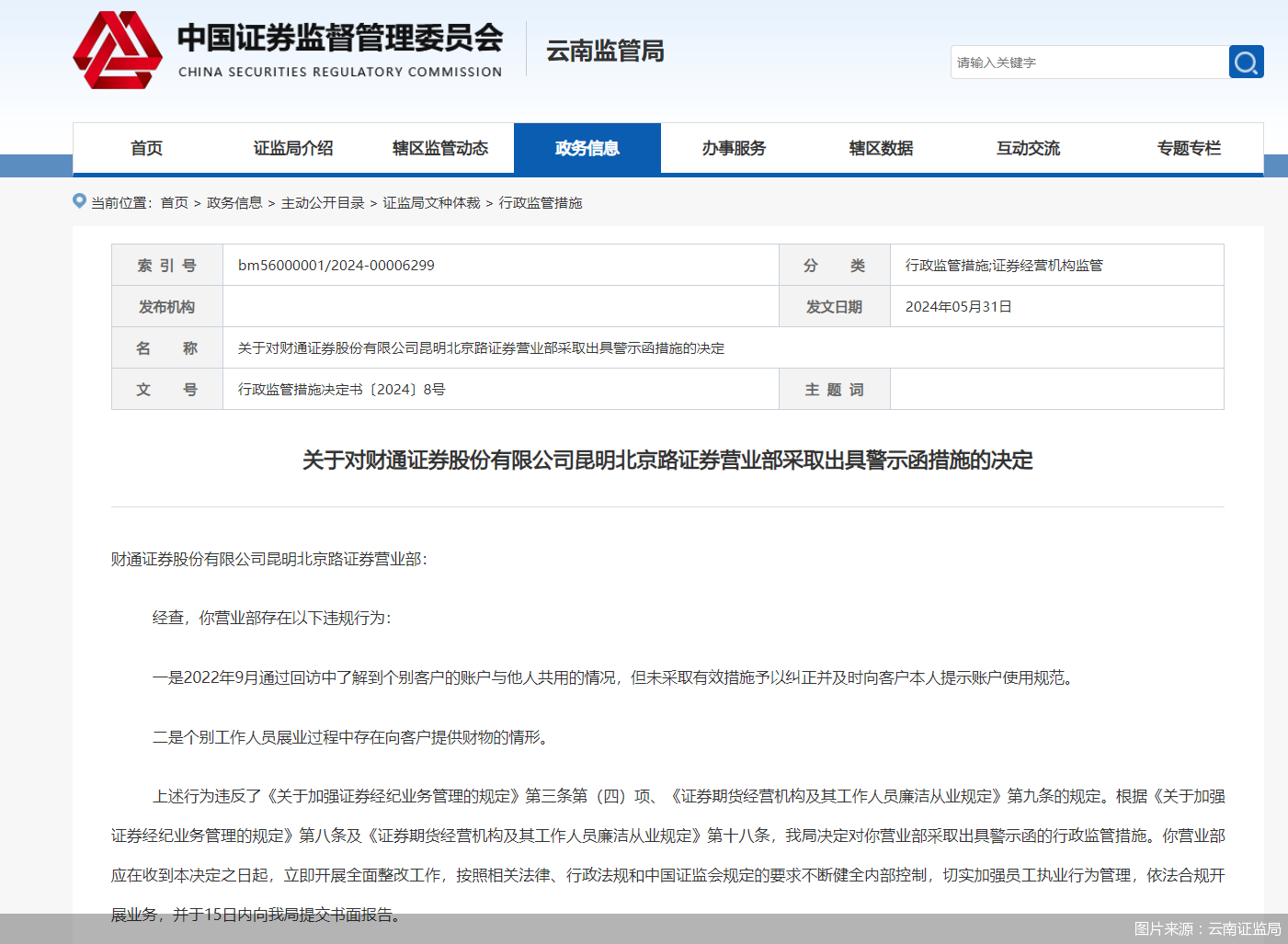Click the 分类 label cell
This screenshot has height=944, width=1288.
click(x=835, y=265)
